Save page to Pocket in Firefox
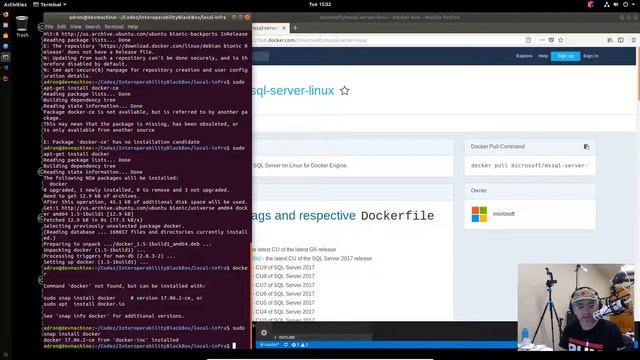 pyautogui.click(x=551, y=40)
